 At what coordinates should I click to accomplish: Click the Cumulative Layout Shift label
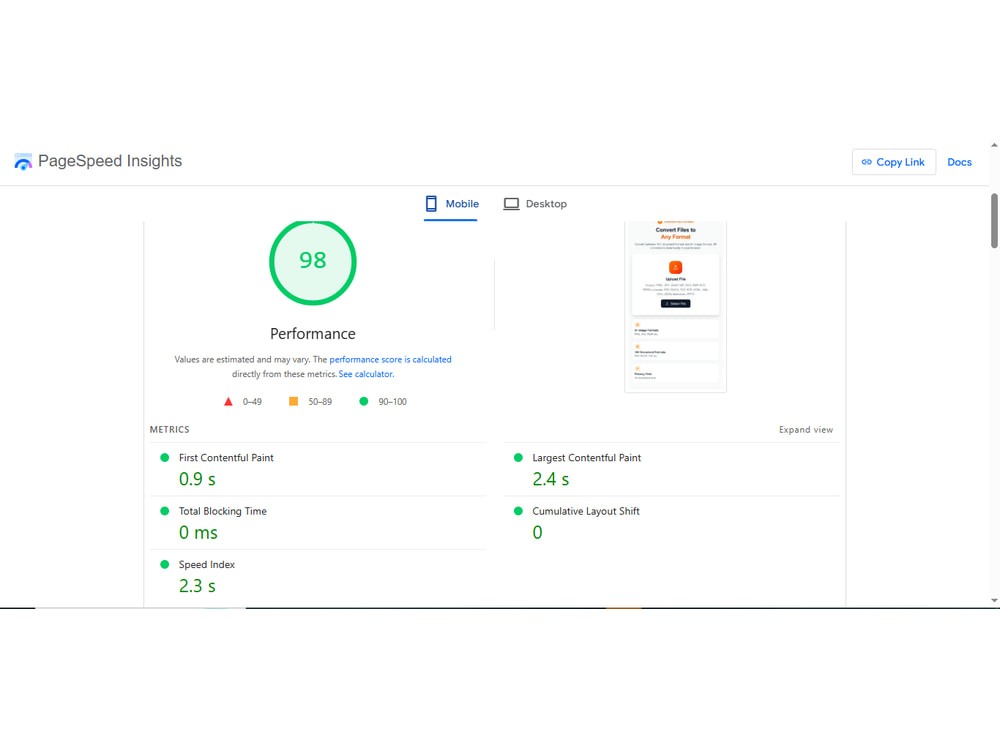coord(586,511)
